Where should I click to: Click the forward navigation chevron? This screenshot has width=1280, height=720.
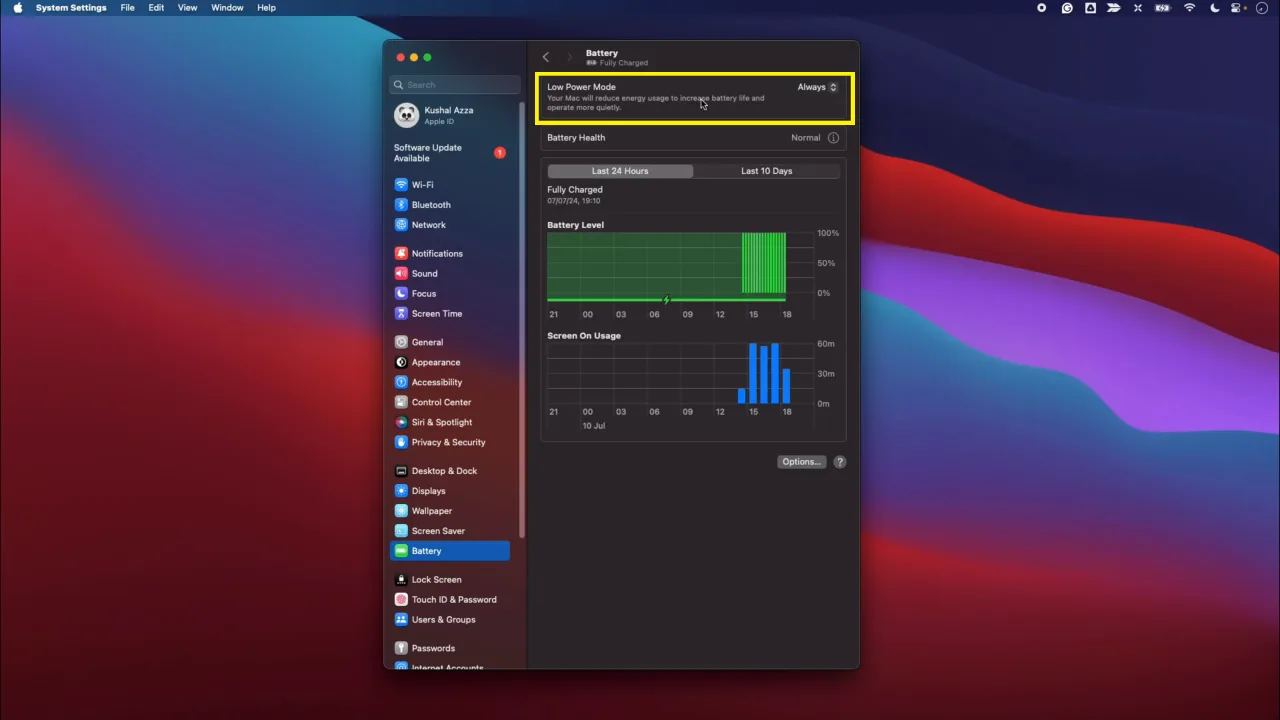569,57
